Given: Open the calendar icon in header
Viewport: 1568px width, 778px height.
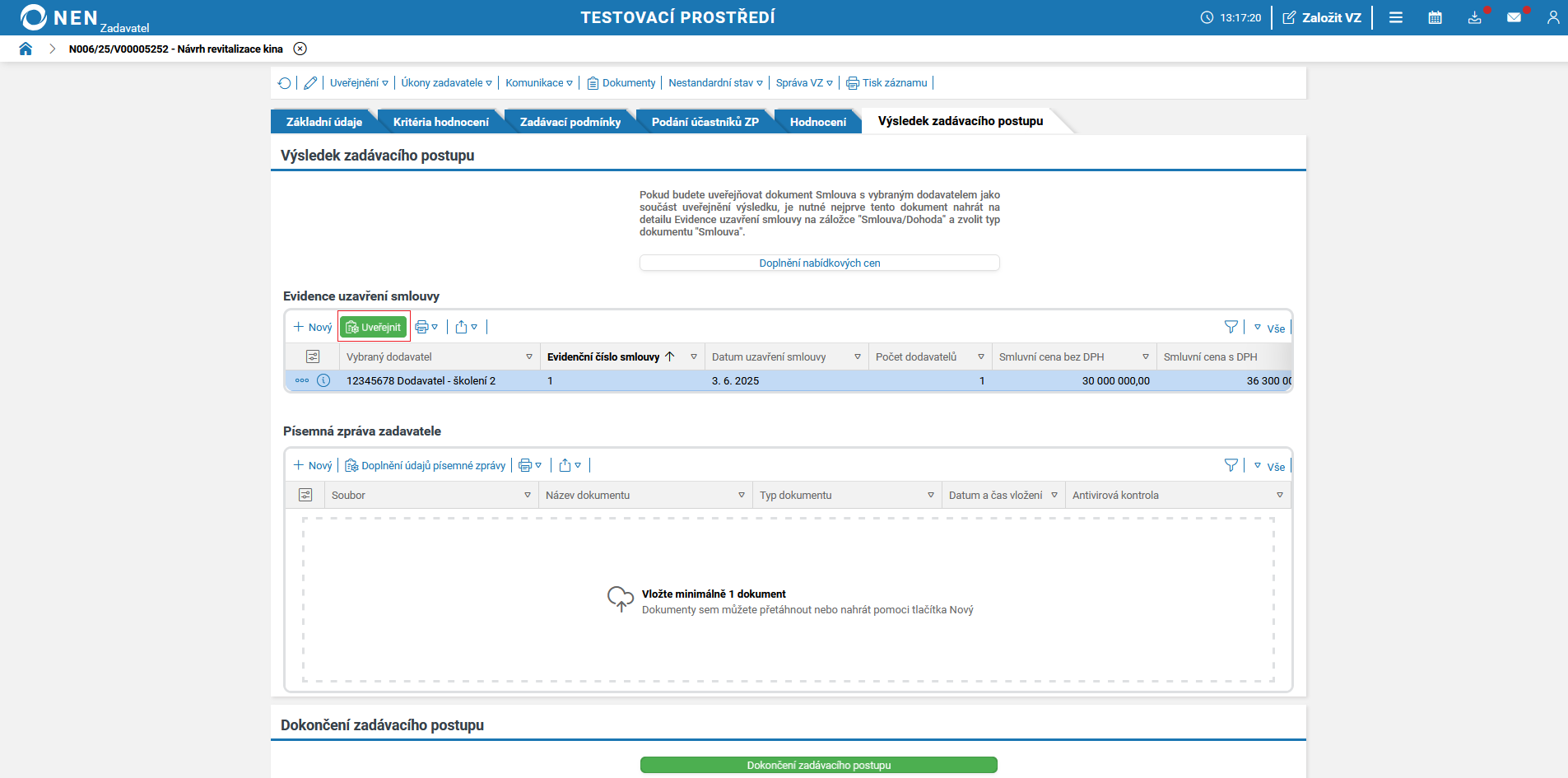Looking at the screenshot, I should pyautogui.click(x=1435, y=17).
